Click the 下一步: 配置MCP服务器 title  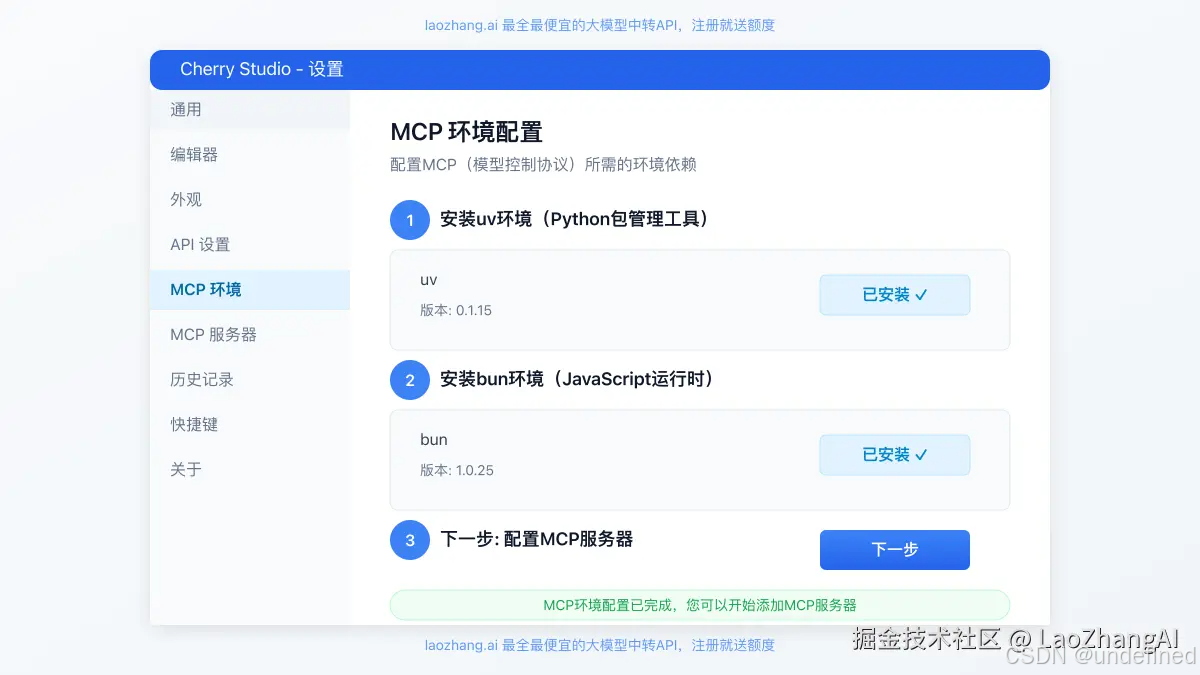coord(537,539)
